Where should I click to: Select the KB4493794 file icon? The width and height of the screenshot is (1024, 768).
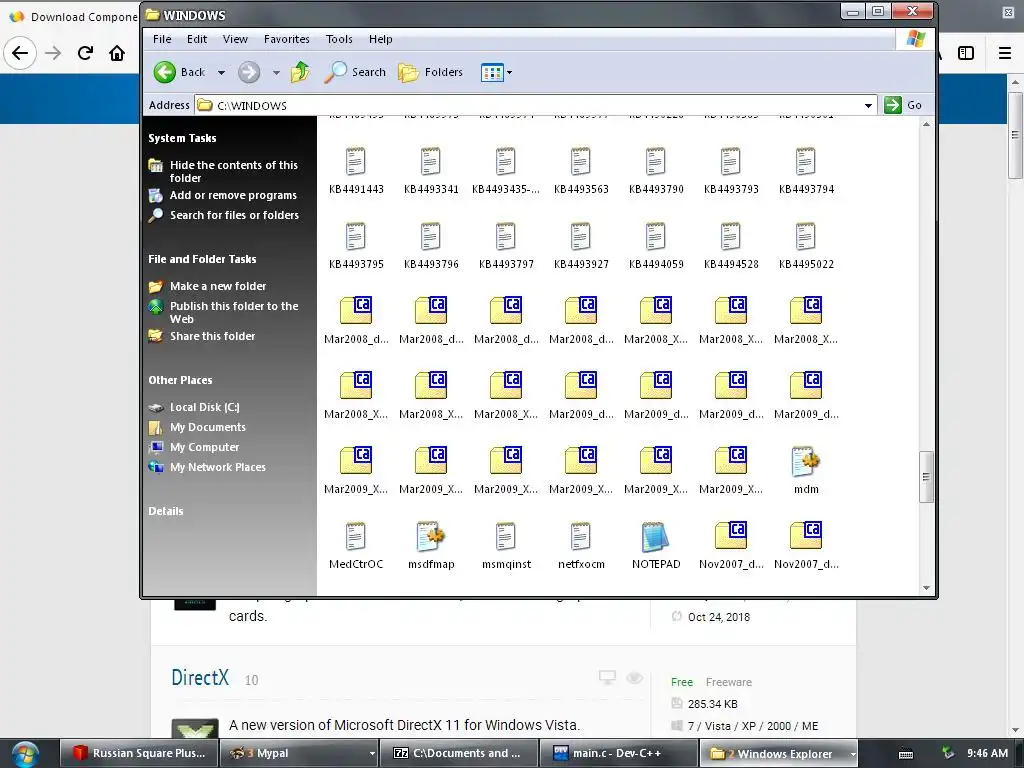(807, 162)
